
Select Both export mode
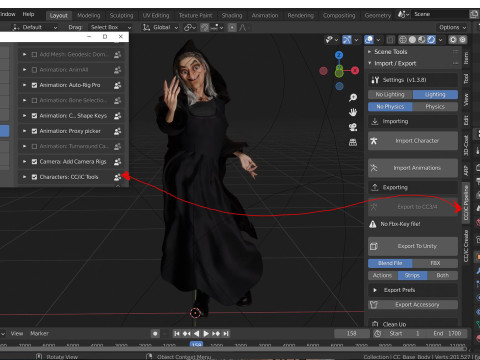pyautogui.click(x=443, y=275)
